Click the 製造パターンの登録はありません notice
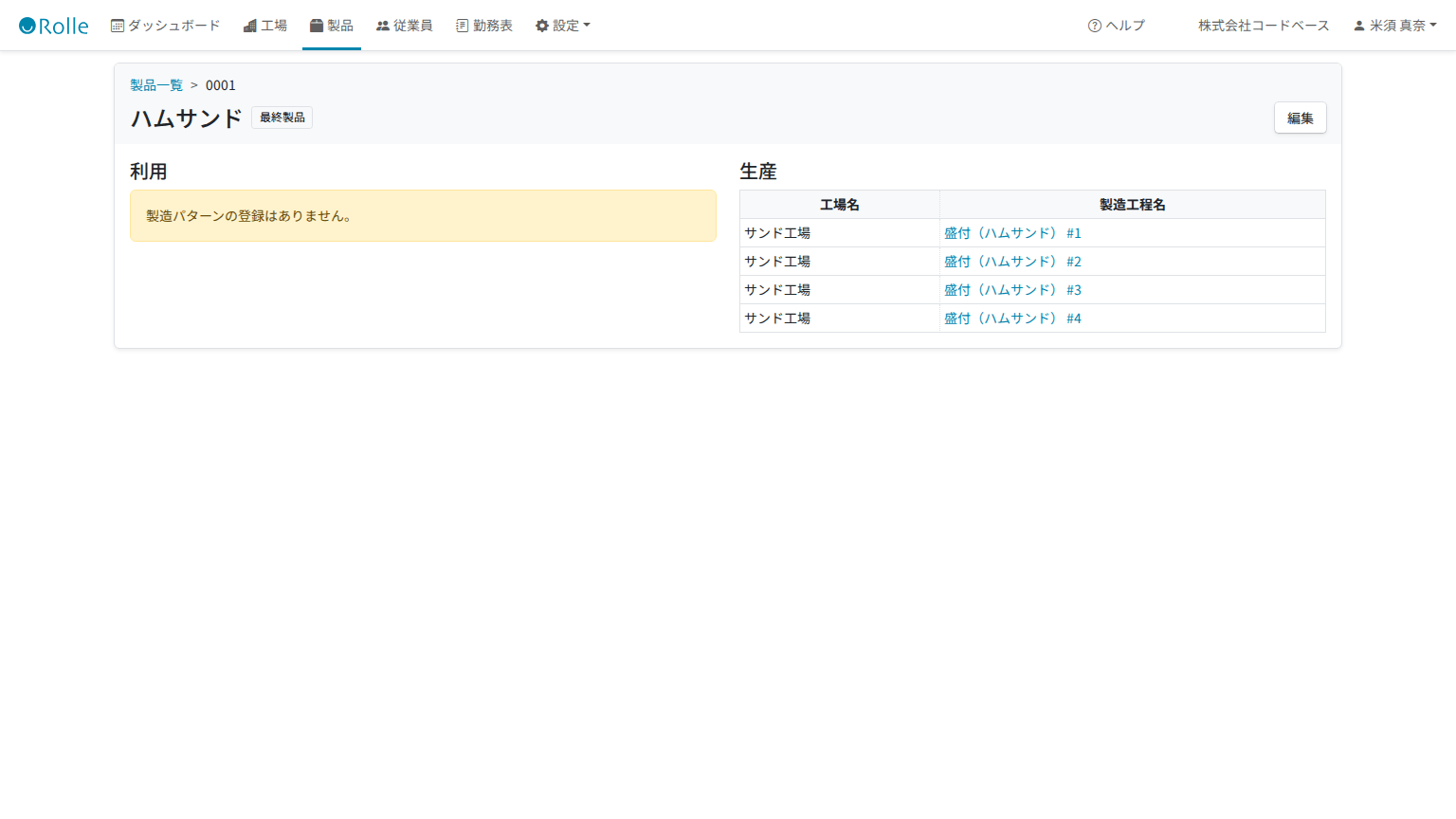This screenshot has width=1456, height=819. click(423, 216)
